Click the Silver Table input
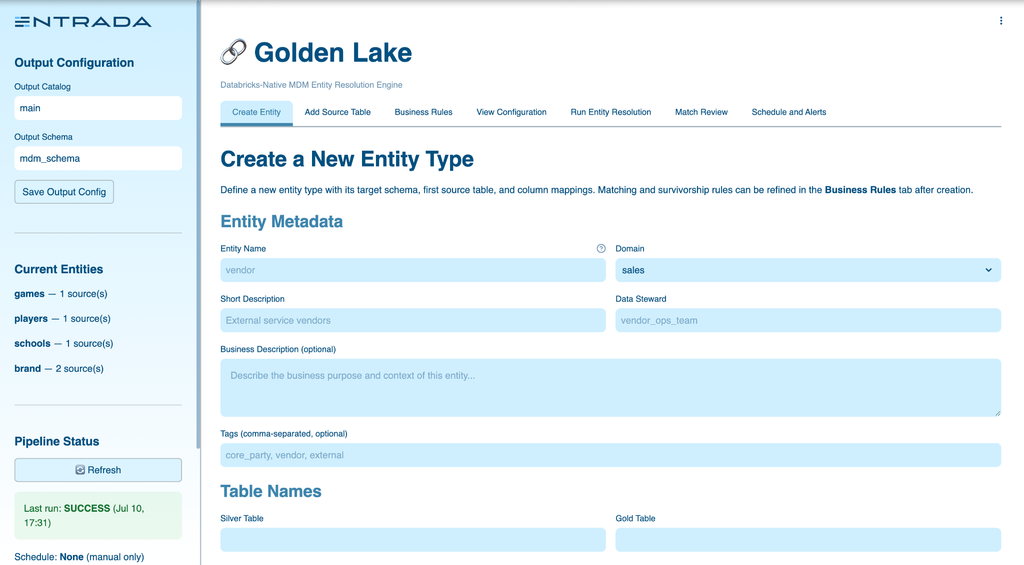This screenshot has width=1024, height=565. tap(413, 540)
